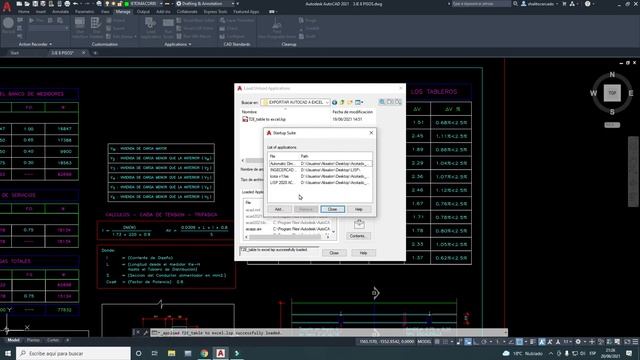Click Open file icon in quick access toolbar
Screen dimensions: 640x360
[x=27, y=4]
